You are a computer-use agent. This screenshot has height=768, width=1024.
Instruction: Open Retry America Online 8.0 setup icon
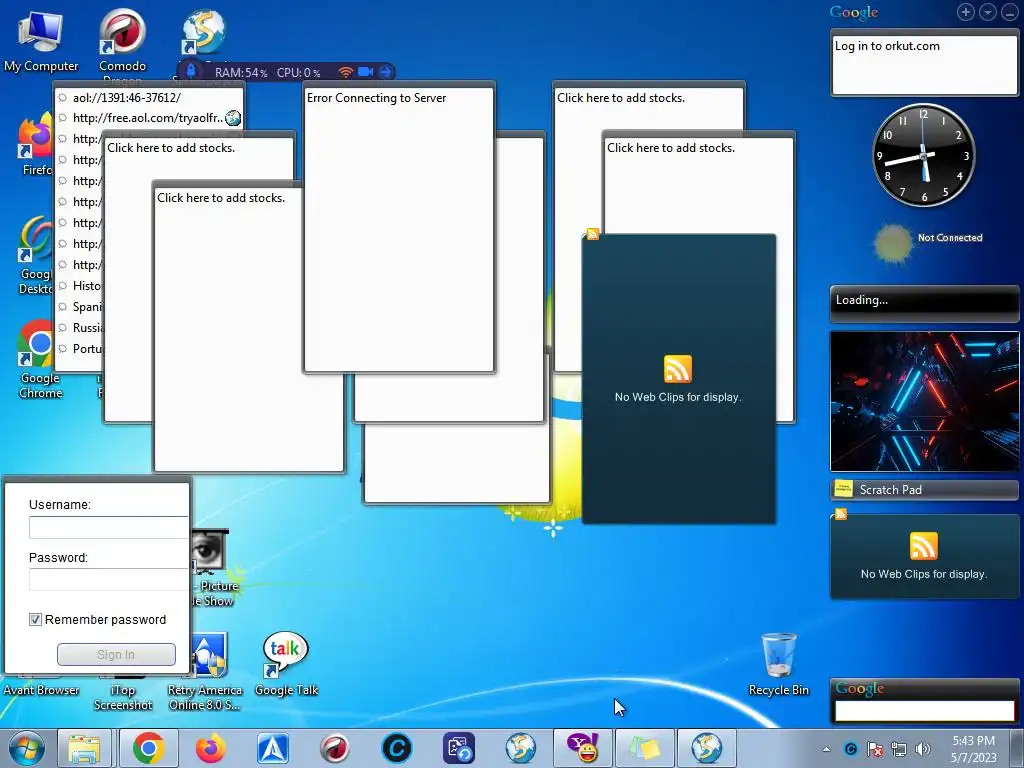click(204, 671)
